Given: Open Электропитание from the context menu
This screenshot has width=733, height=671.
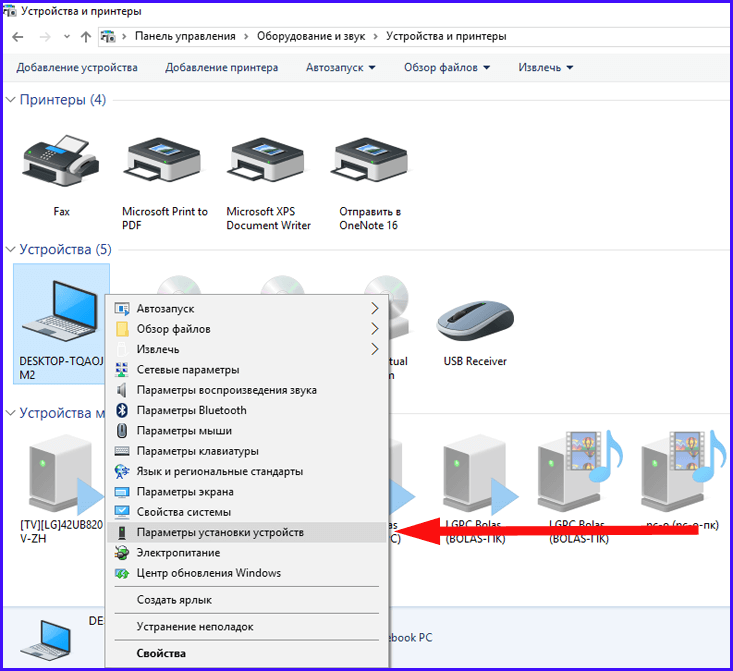Looking at the screenshot, I should tap(178, 553).
